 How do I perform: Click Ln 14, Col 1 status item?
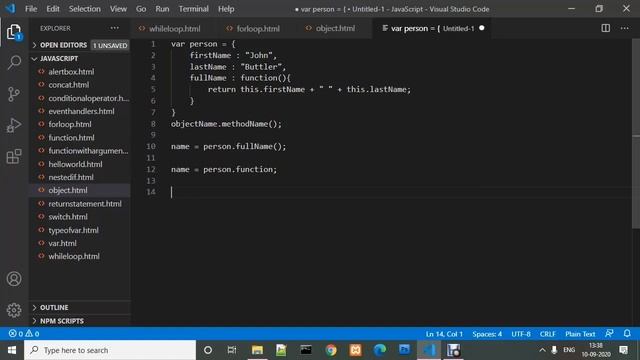444,334
